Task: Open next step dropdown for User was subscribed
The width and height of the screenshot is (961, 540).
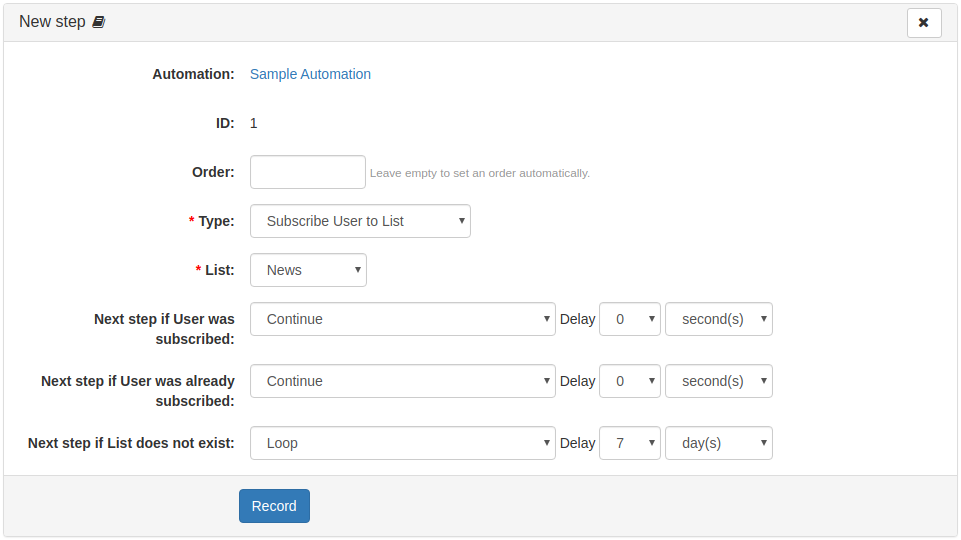Action: point(403,319)
